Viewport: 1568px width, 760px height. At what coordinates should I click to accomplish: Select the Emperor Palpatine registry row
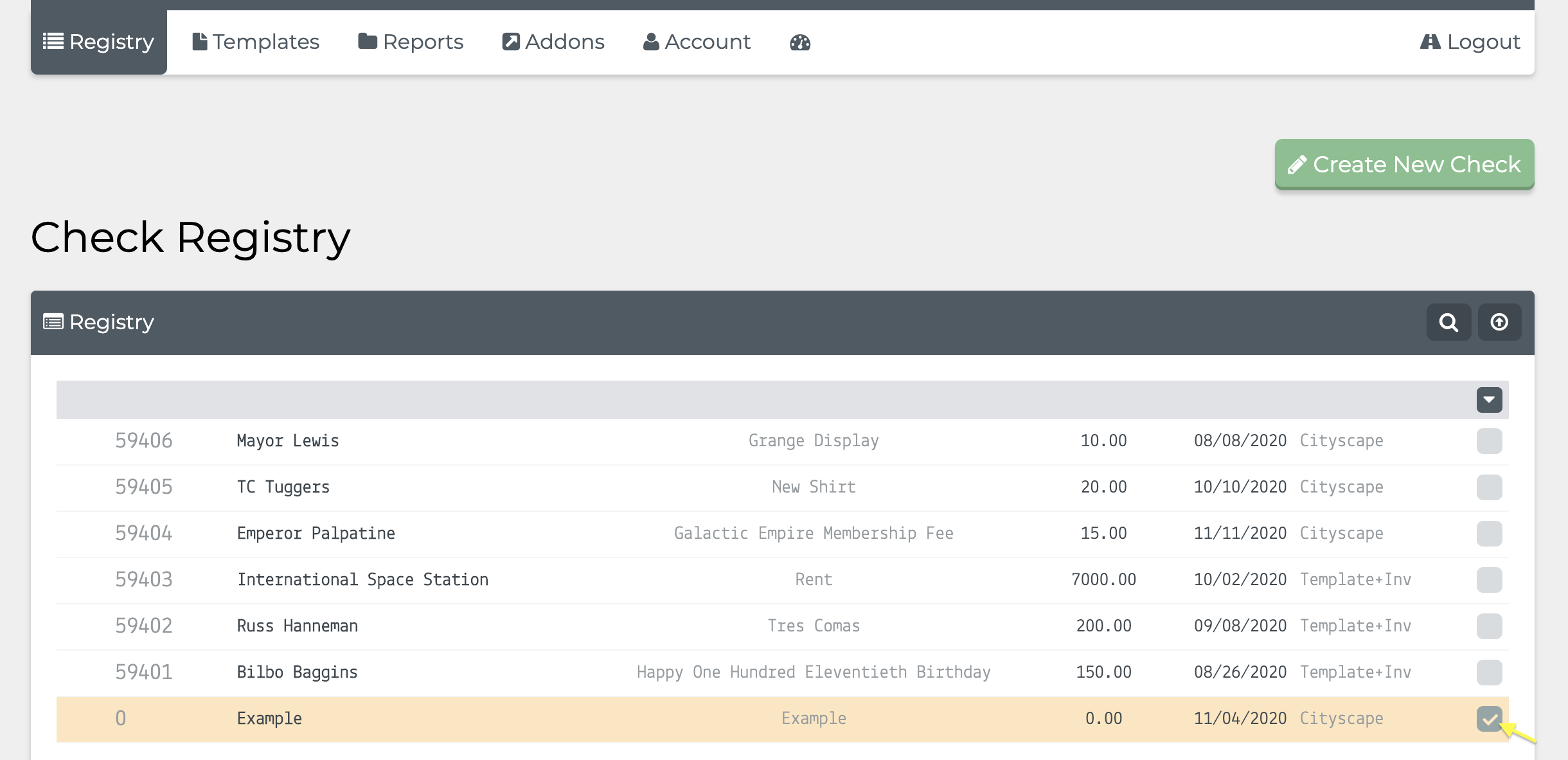(x=316, y=532)
